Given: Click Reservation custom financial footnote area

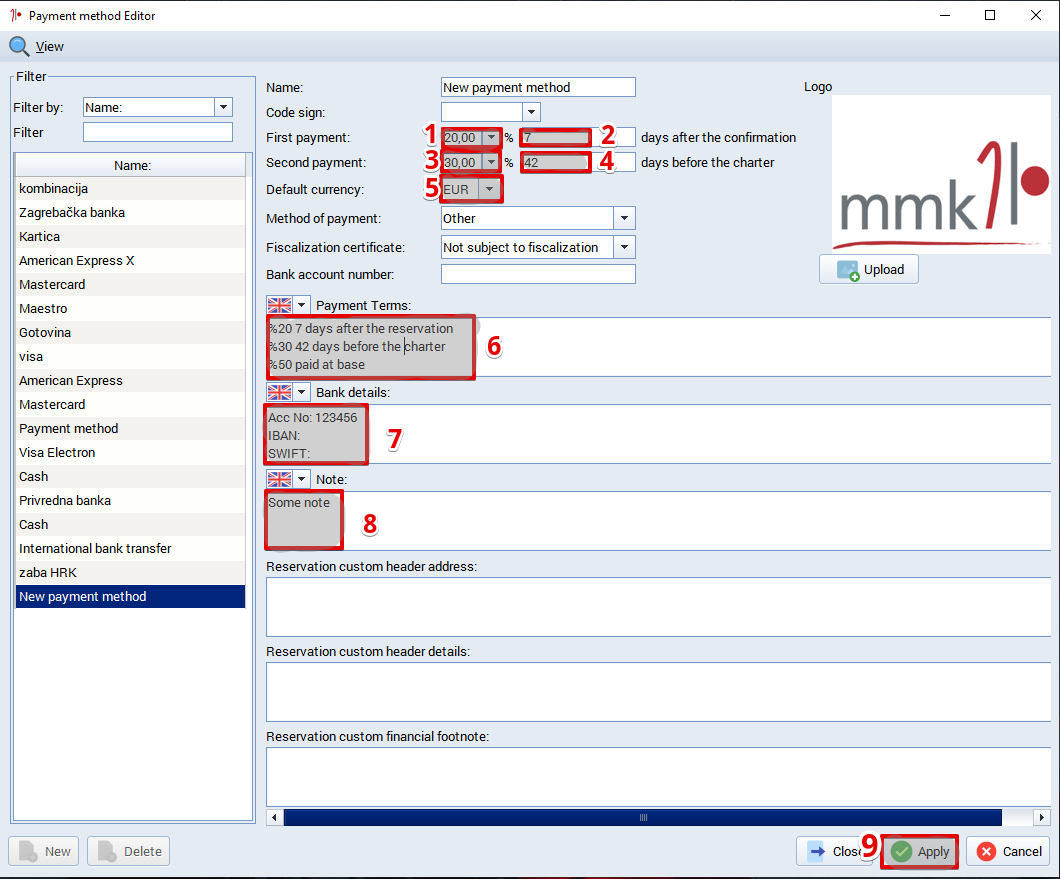Looking at the screenshot, I should (658, 777).
